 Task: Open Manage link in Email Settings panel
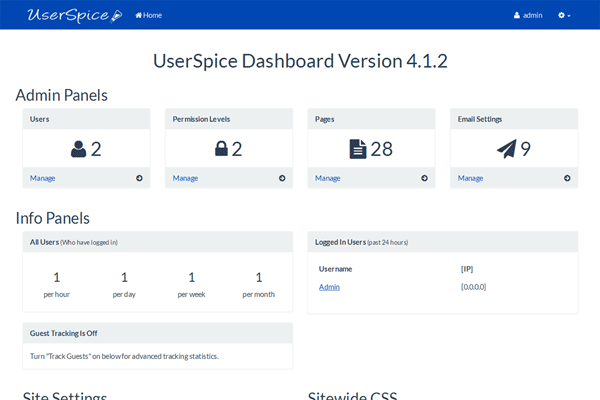[x=470, y=178]
